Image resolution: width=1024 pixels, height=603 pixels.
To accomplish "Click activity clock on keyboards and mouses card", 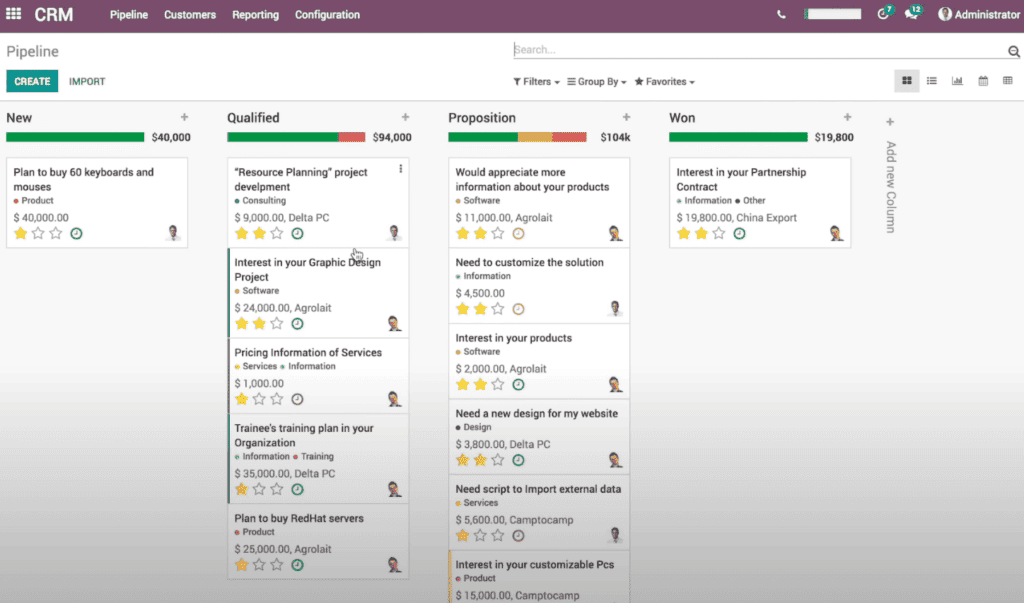I will tap(76, 233).
